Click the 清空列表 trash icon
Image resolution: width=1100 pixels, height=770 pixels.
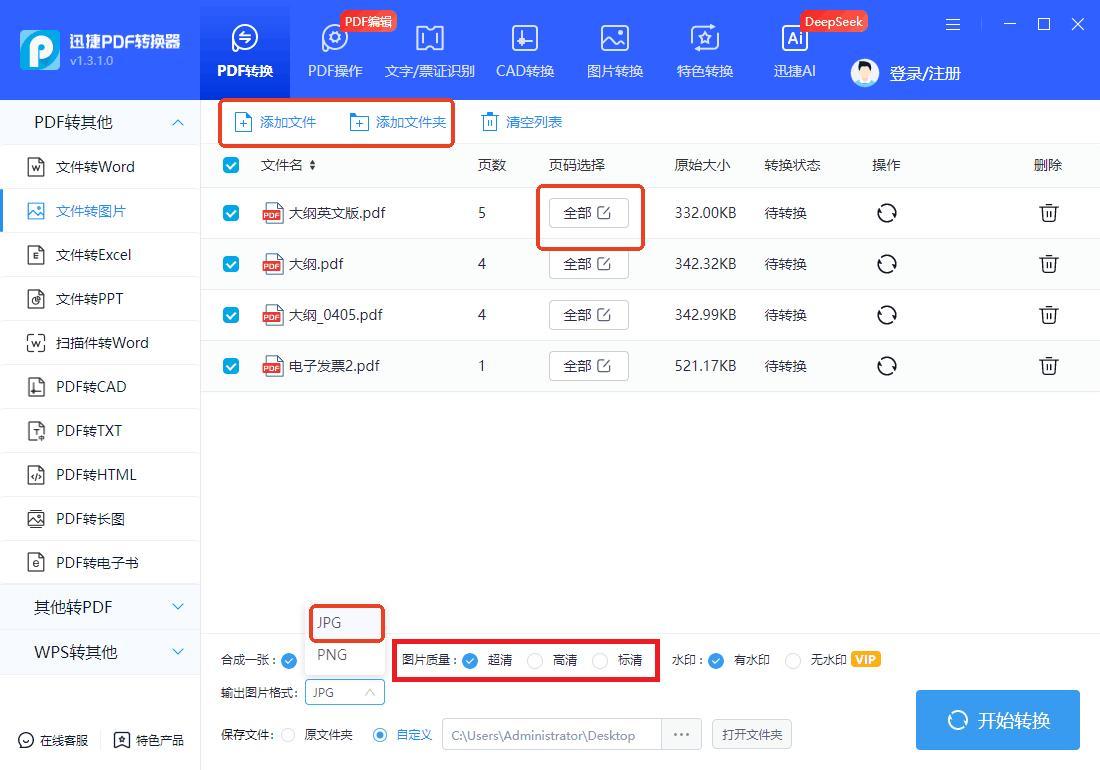490,122
